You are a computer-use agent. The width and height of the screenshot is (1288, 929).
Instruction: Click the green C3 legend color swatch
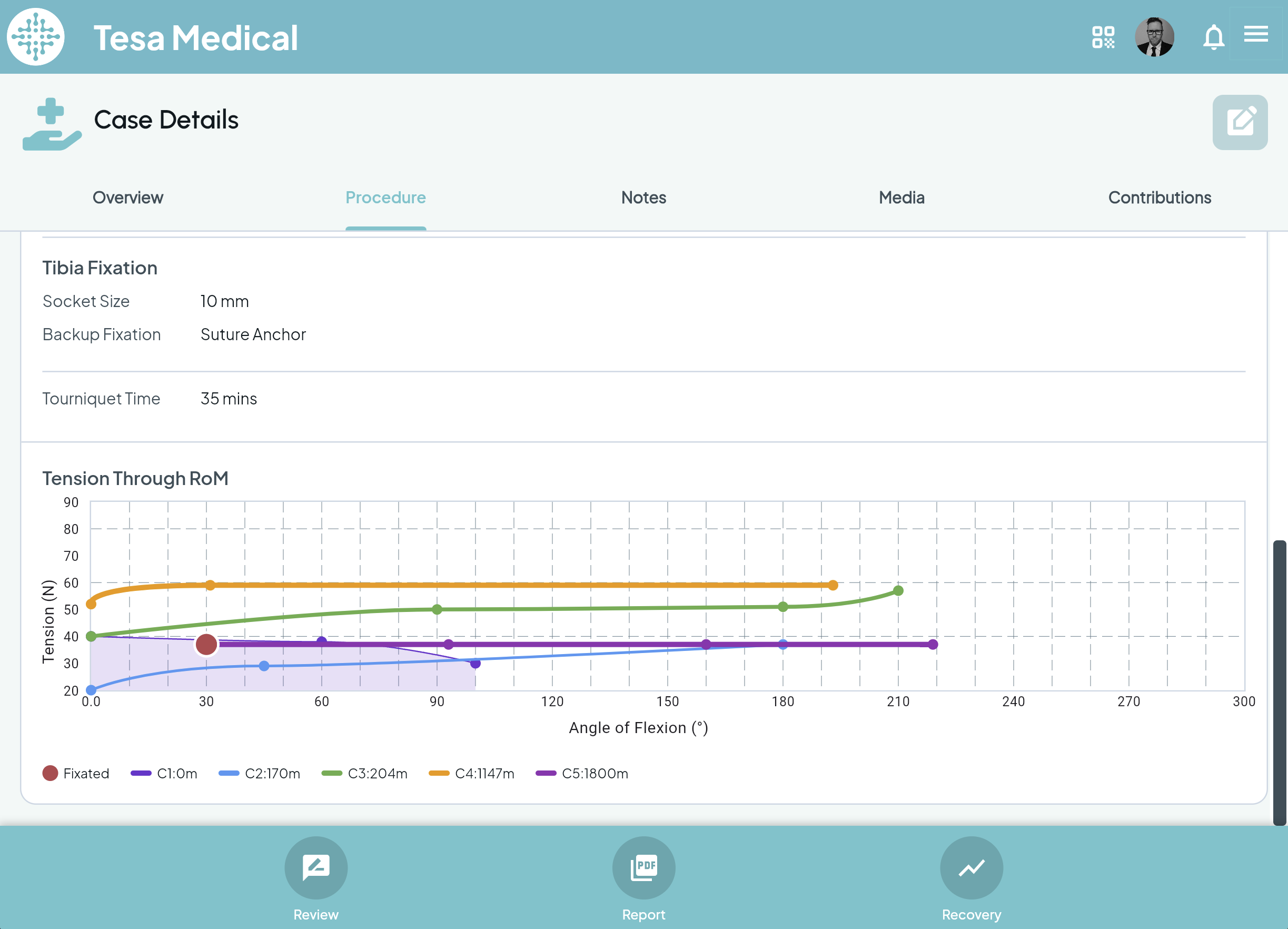[x=332, y=774]
